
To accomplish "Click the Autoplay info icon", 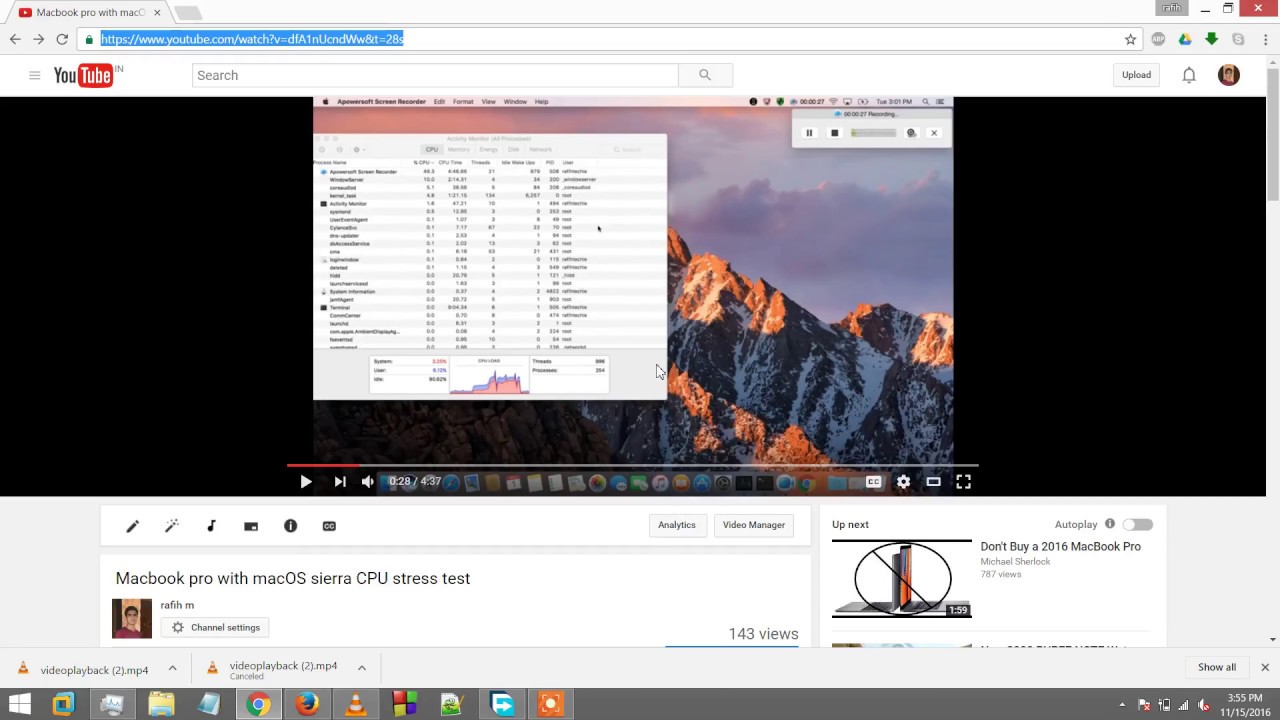I will (1110, 524).
